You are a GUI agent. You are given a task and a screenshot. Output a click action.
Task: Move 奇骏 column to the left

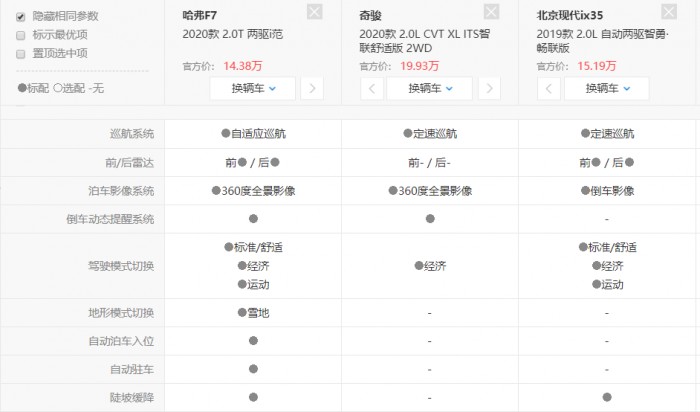click(x=372, y=88)
